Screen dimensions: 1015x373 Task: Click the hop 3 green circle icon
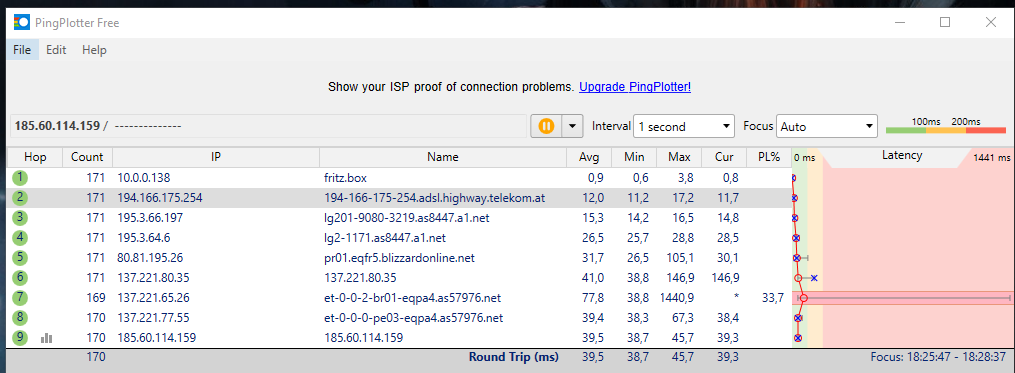(x=21, y=218)
